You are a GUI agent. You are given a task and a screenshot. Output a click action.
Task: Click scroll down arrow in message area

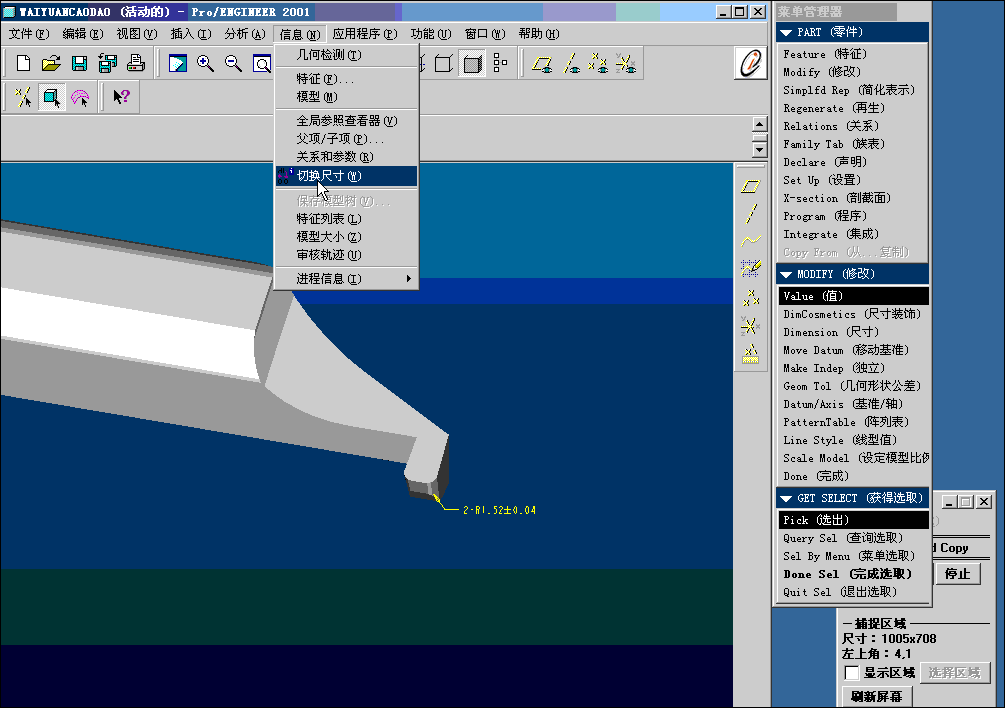pyautogui.click(x=760, y=150)
